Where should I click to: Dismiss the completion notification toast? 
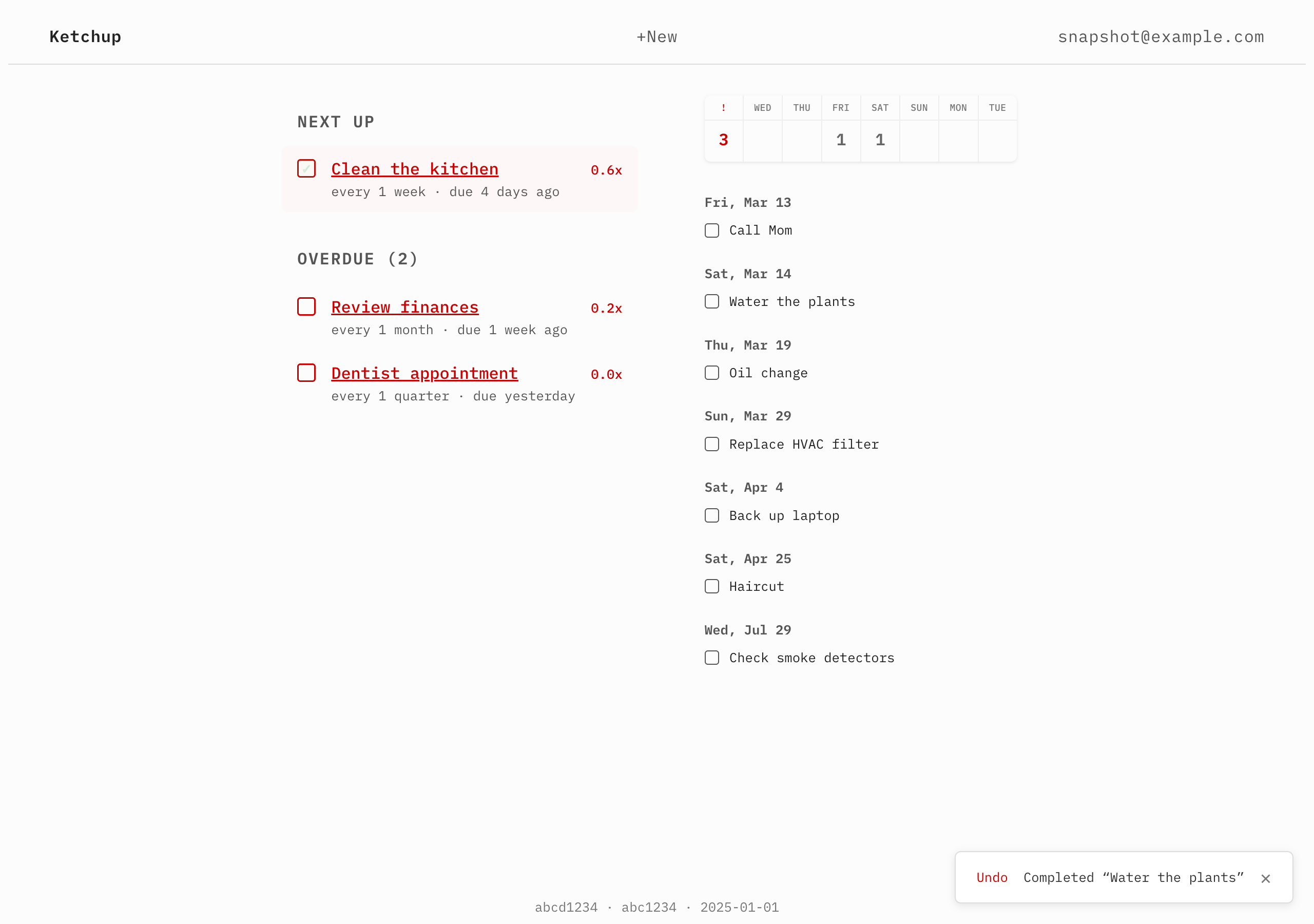pos(1265,878)
